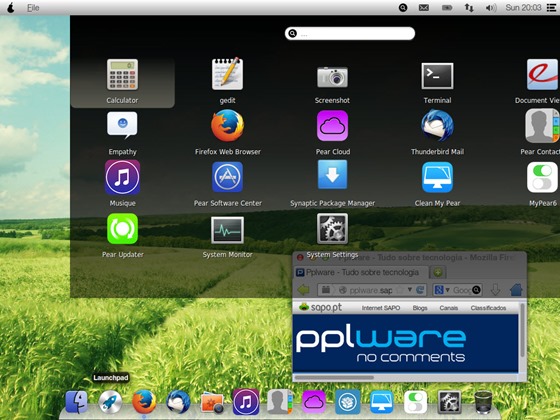Image resolution: width=560 pixels, height=420 pixels.
Task: Open MyPear6 toggle icon in dock
Action: [415, 402]
